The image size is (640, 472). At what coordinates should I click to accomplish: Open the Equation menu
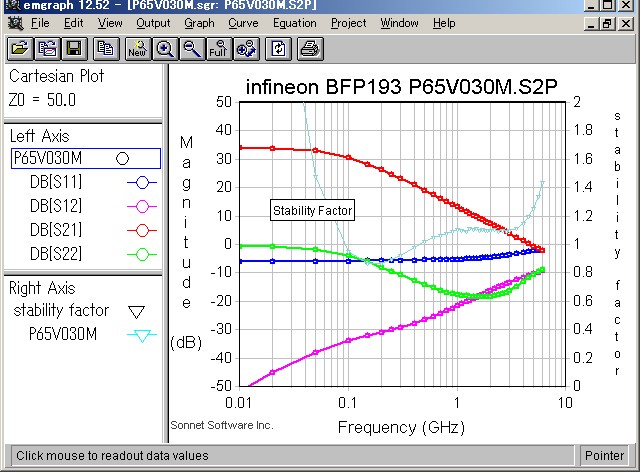pos(295,23)
